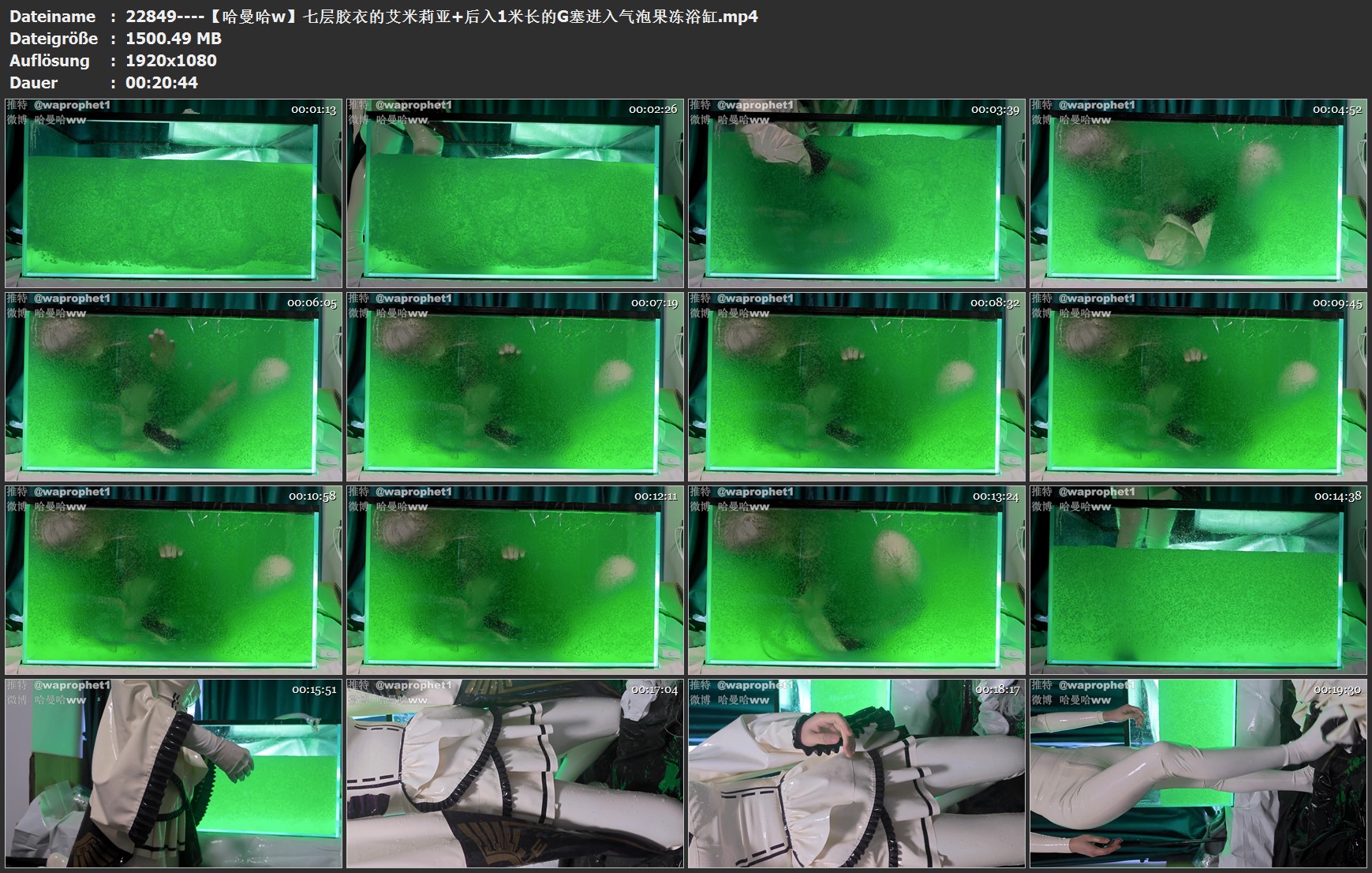
Task: Click the frame stamped 00:15:51
Action: point(174,773)
